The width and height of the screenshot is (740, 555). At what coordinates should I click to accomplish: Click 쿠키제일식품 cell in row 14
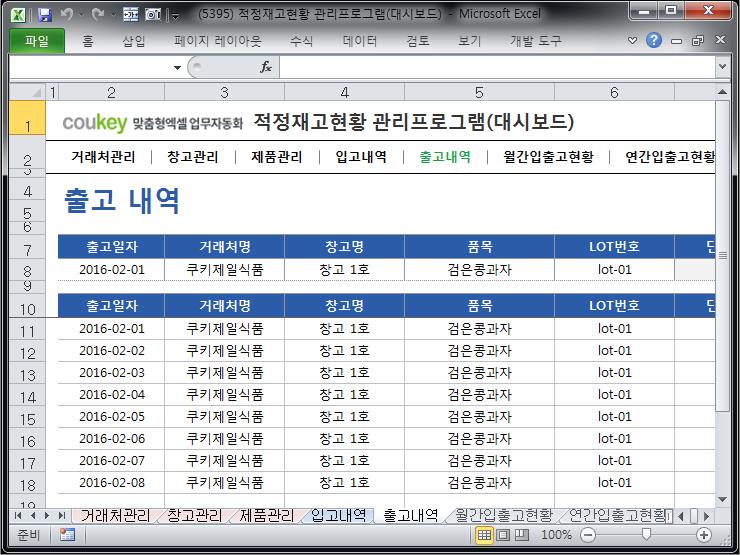tap(225, 395)
